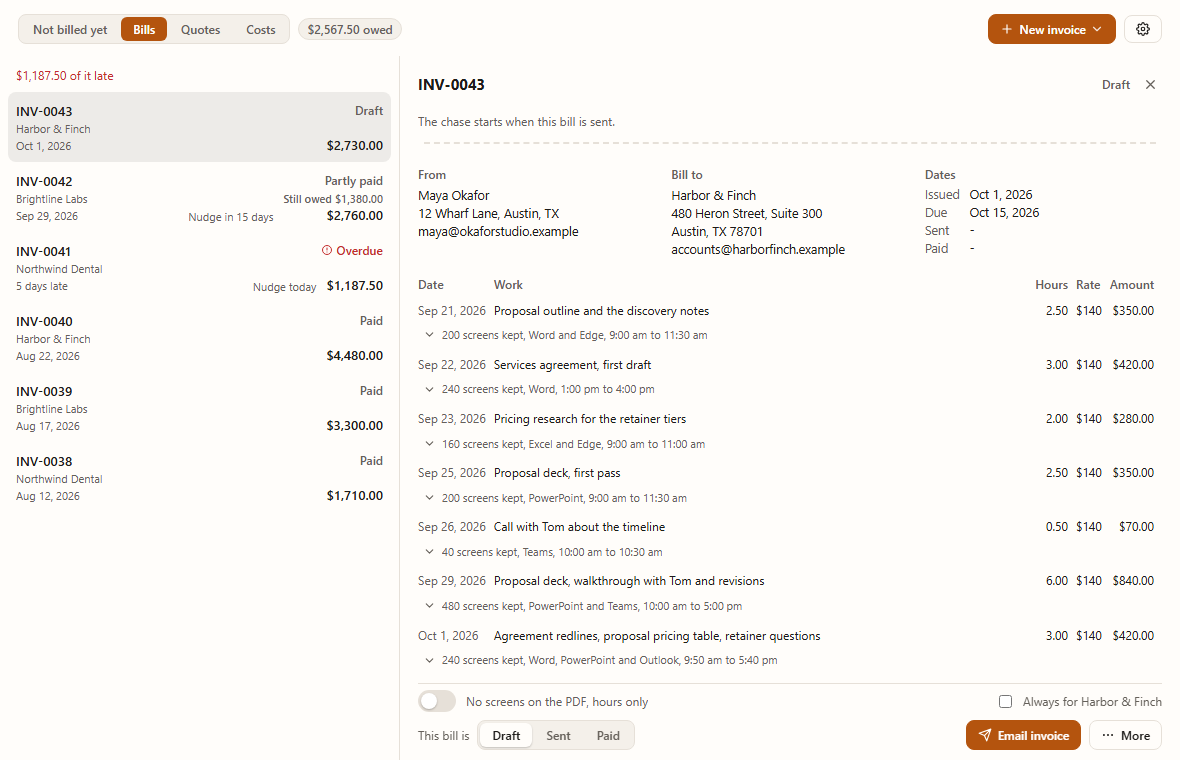The image size is (1180, 760).
Task: Click "480 Heron Street, Suite 300" address
Action: (747, 213)
